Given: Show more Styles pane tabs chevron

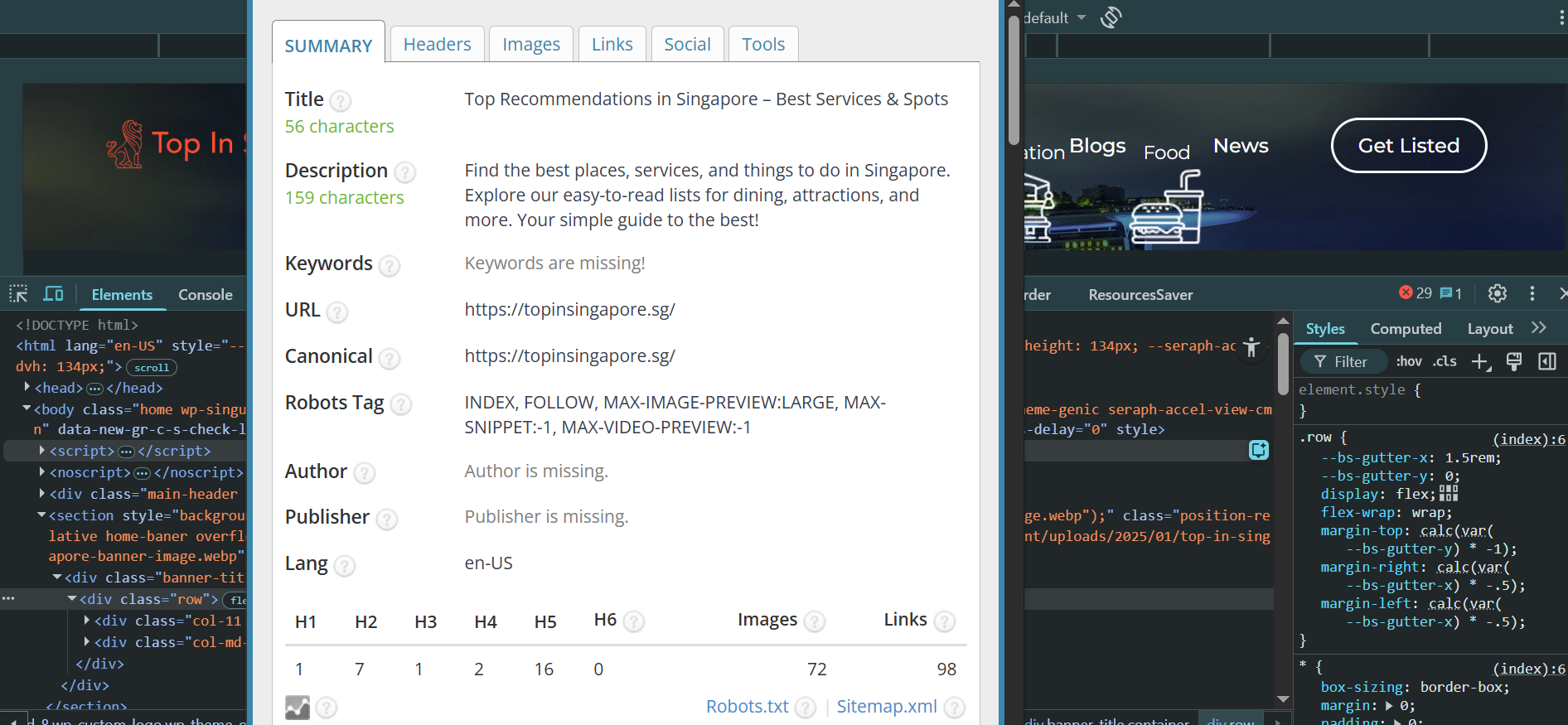Looking at the screenshot, I should pyautogui.click(x=1539, y=328).
